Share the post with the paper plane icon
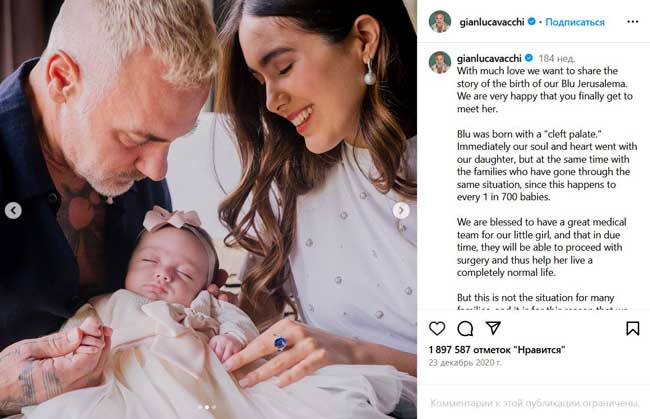The width and height of the screenshot is (650, 419). (493, 328)
